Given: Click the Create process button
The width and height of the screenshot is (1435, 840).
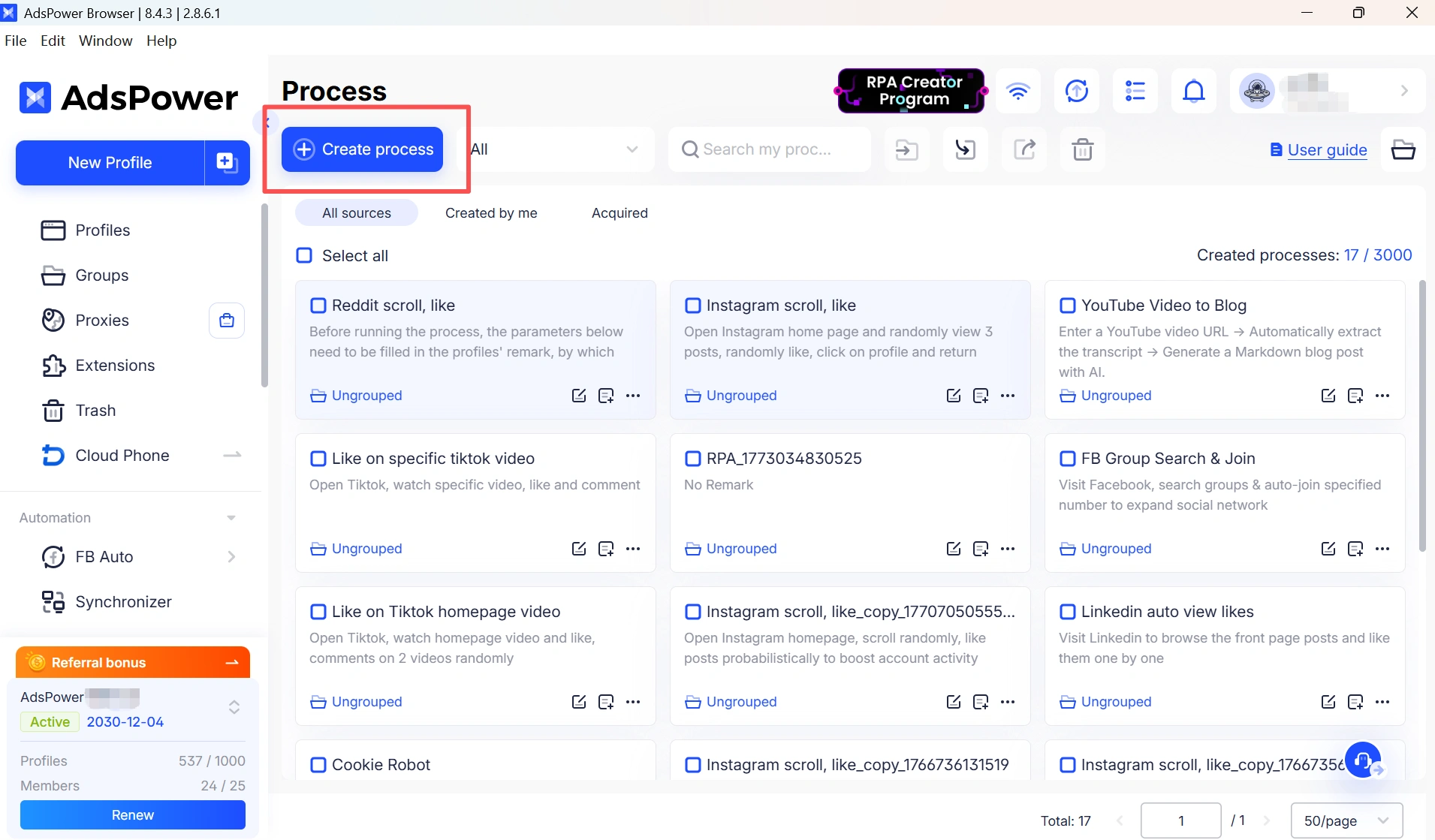Looking at the screenshot, I should point(363,149).
